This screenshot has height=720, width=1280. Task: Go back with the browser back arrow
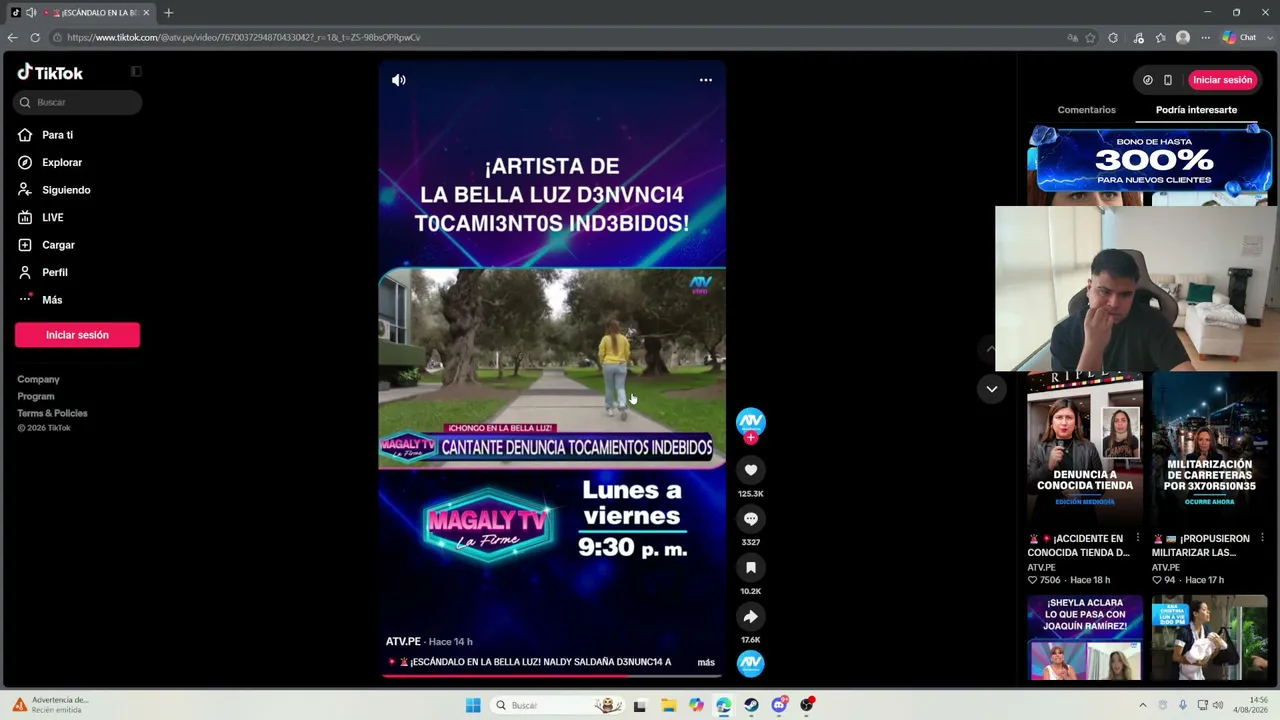point(12,37)
